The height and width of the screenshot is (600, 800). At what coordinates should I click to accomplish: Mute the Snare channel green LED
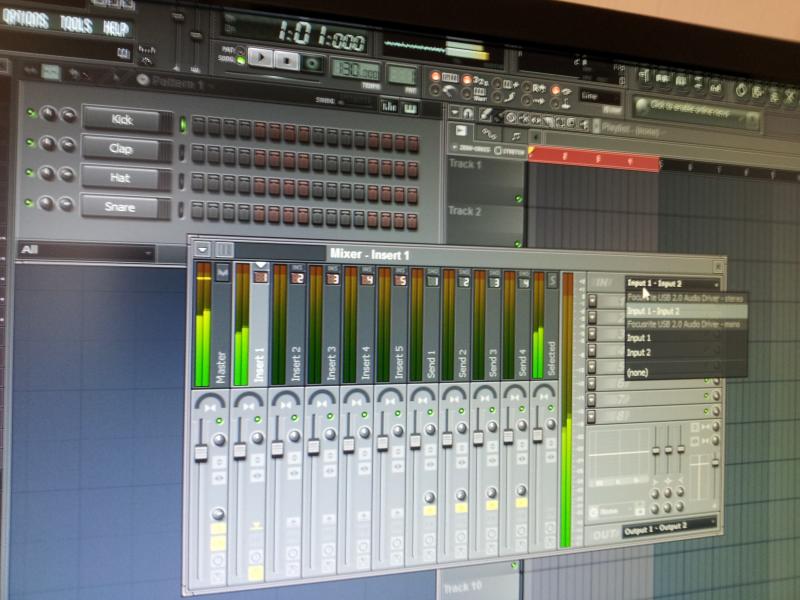(29, 203)
